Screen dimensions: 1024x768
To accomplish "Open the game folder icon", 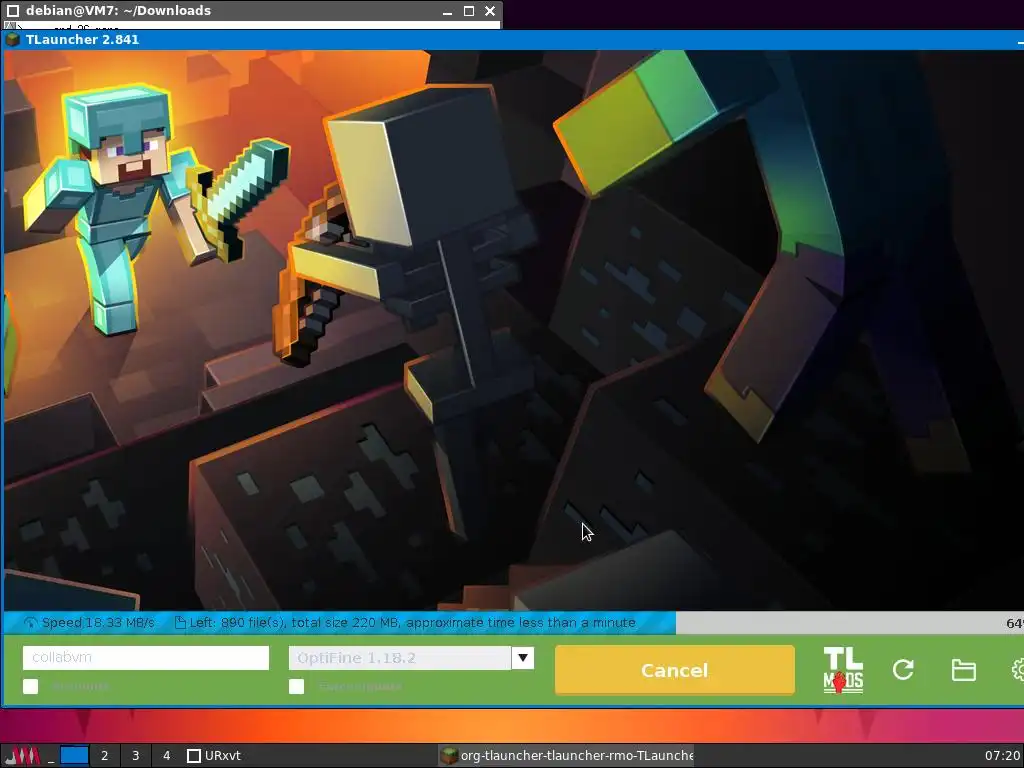I will [x=963, y=670].
